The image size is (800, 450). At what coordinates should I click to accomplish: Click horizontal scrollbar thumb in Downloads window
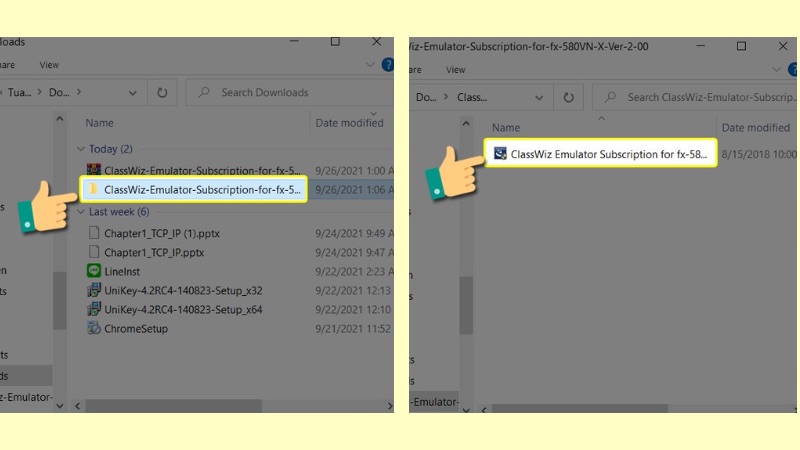173,406
